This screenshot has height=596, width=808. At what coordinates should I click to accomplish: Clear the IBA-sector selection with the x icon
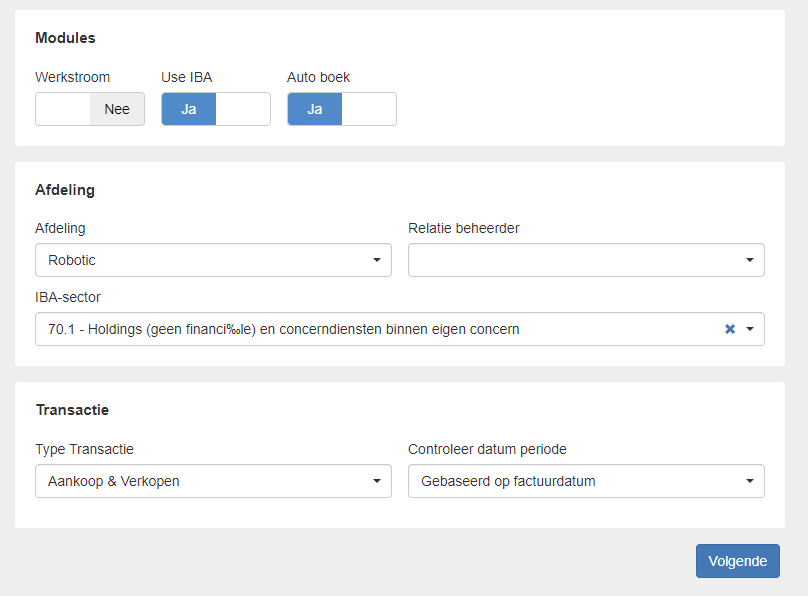730,329
